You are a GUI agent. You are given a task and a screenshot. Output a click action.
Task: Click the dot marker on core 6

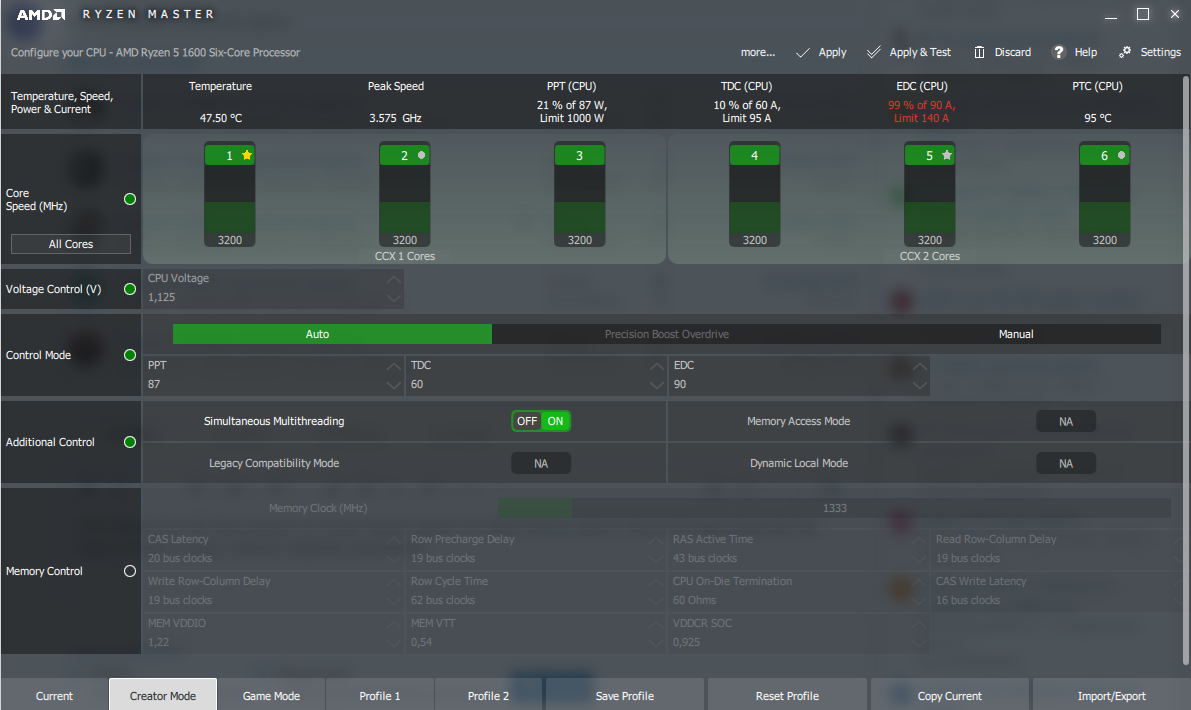coord(1121,155)
